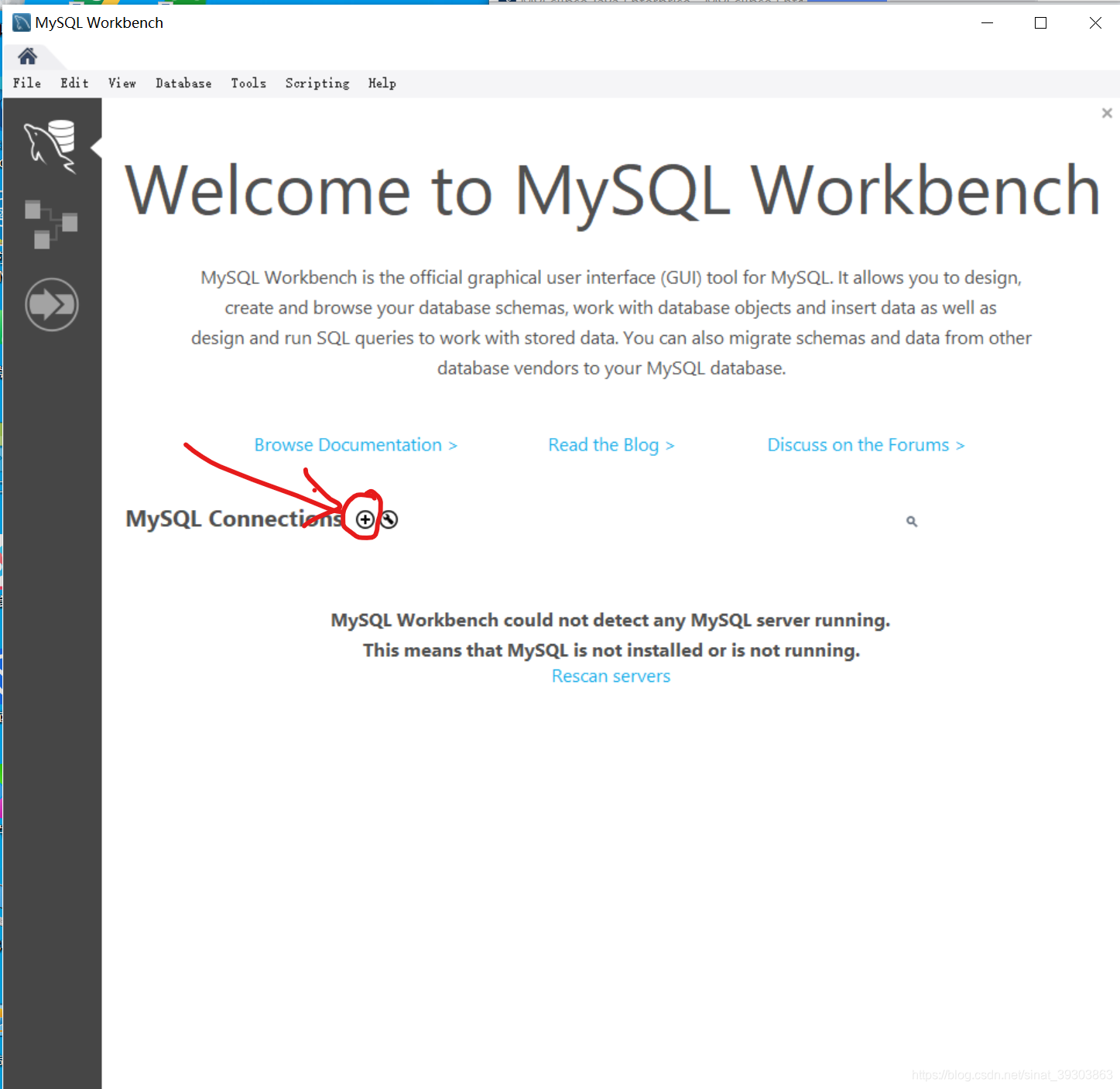
Task: Open the Edit menu
Action: point(74,83)
